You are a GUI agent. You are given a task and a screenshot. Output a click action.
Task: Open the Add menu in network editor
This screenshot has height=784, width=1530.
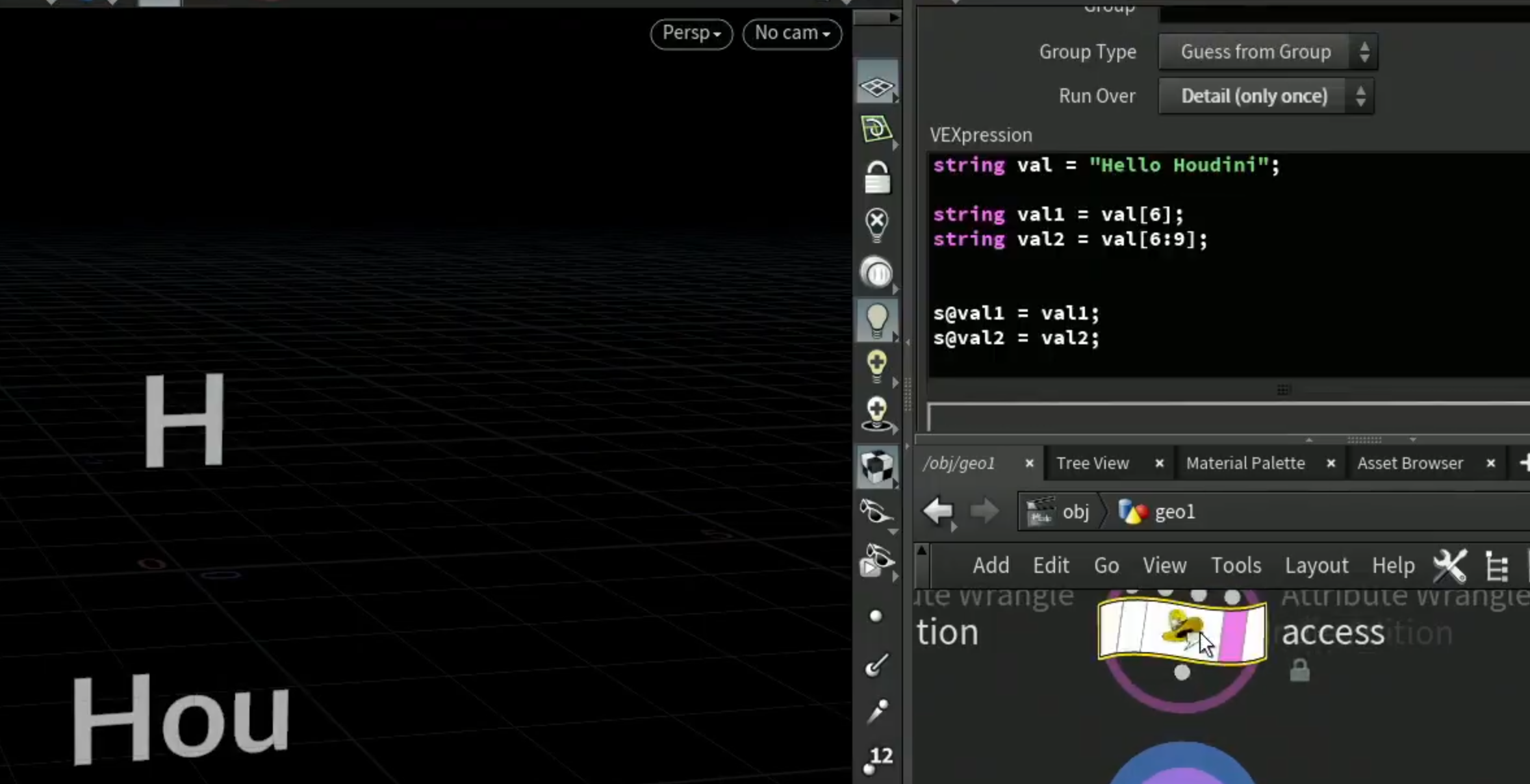tap(991, 565)
